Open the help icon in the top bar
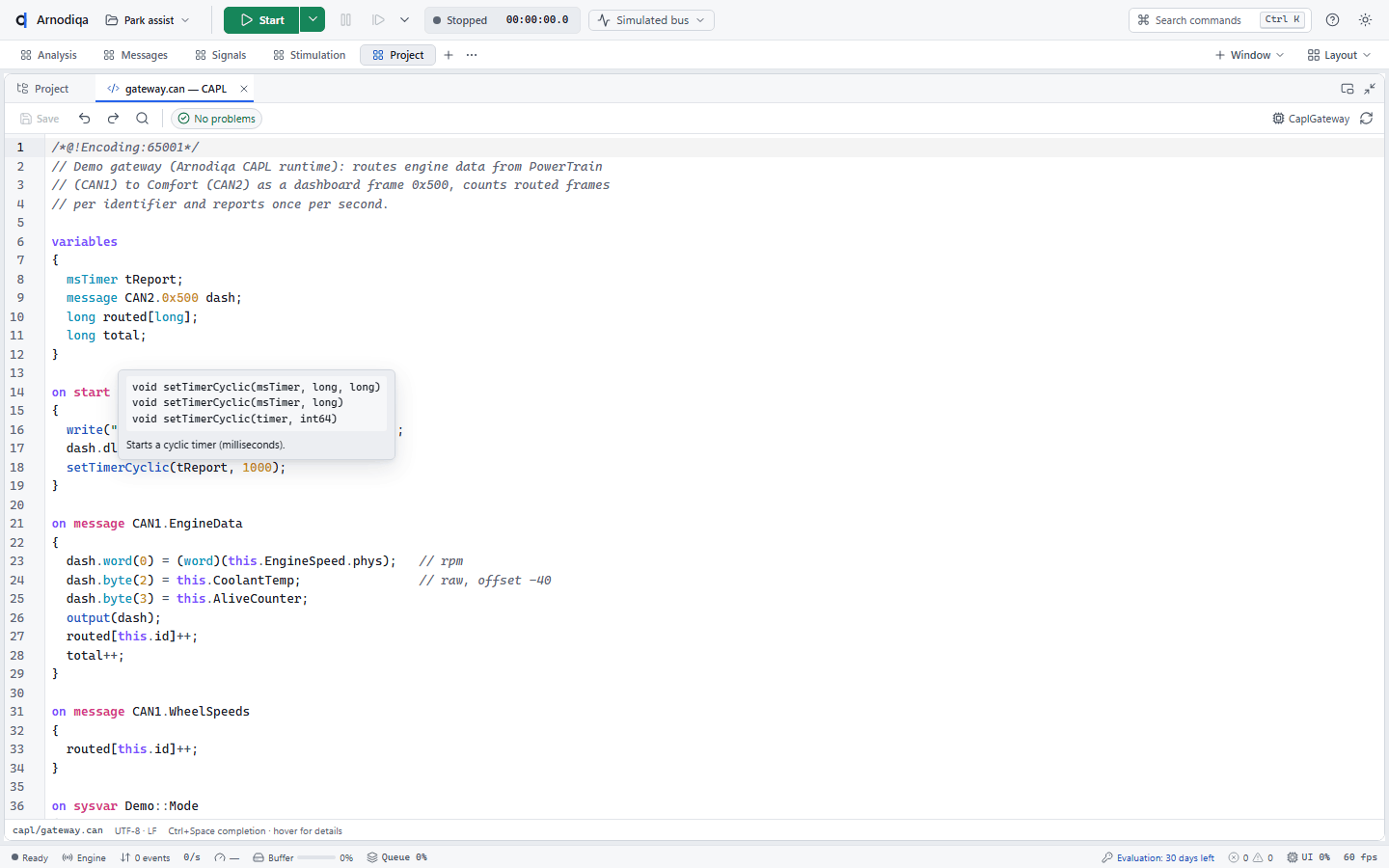 coord(1332,20)
